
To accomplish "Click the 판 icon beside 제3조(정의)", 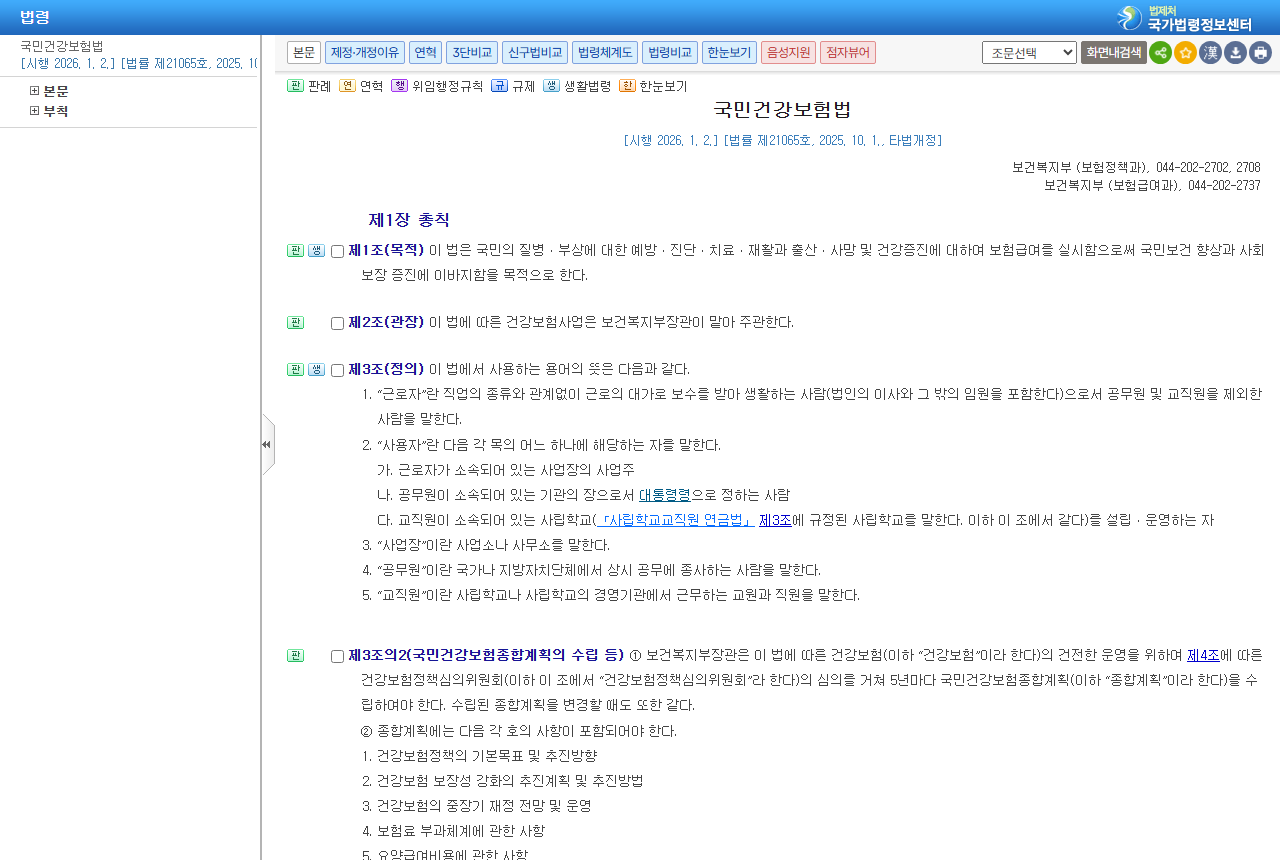I will tap(295, 370).
